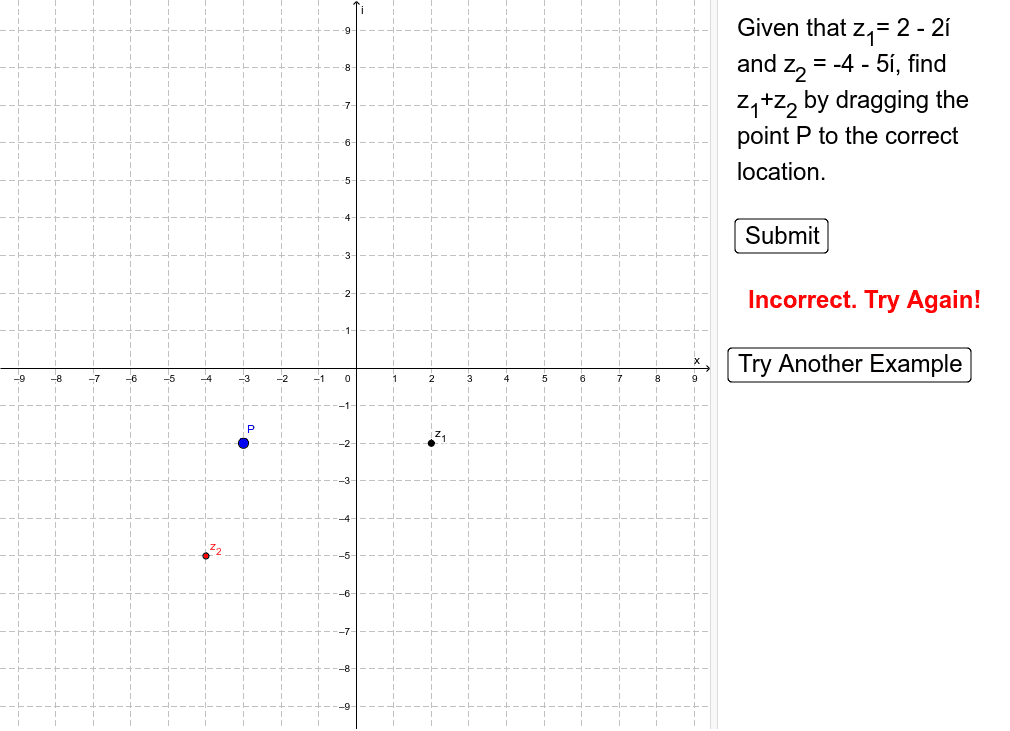Click the black point labeled z1
Viewport: 1010px width, 731px height.
429,442
